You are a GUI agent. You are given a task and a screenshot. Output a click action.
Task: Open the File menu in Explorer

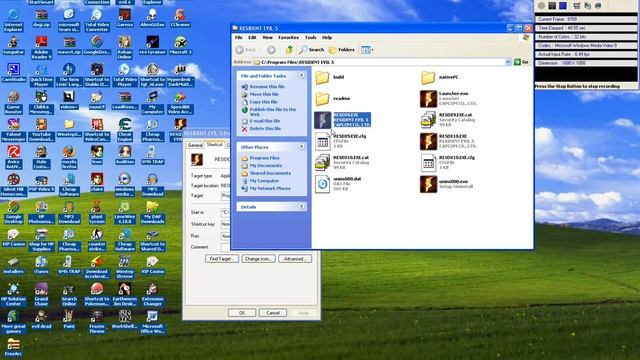pos(239,38)
